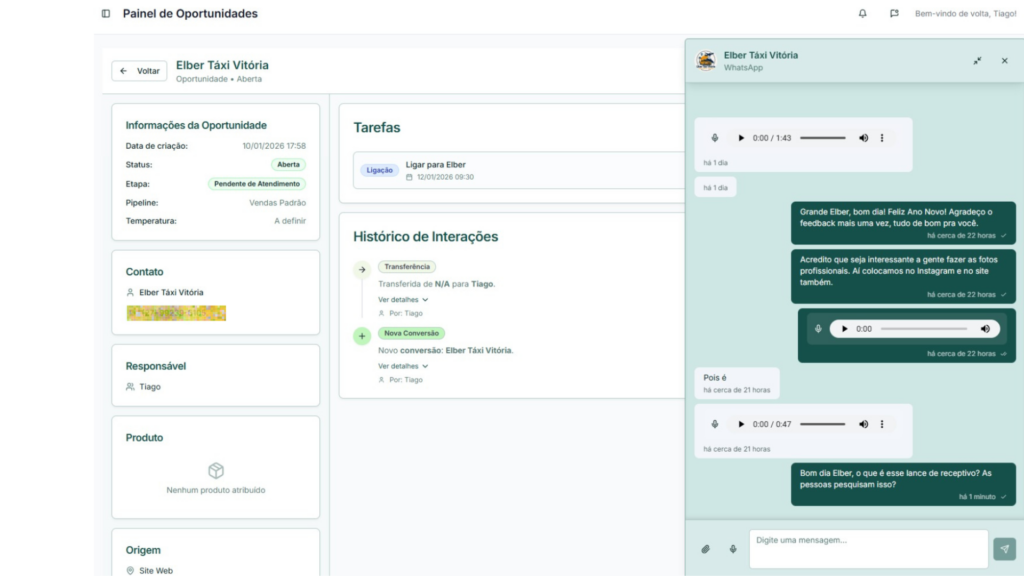Click the 'Digite uma mensagem' input field
This screenshot has height=576, width=1024.
click(x=867, y=548)
